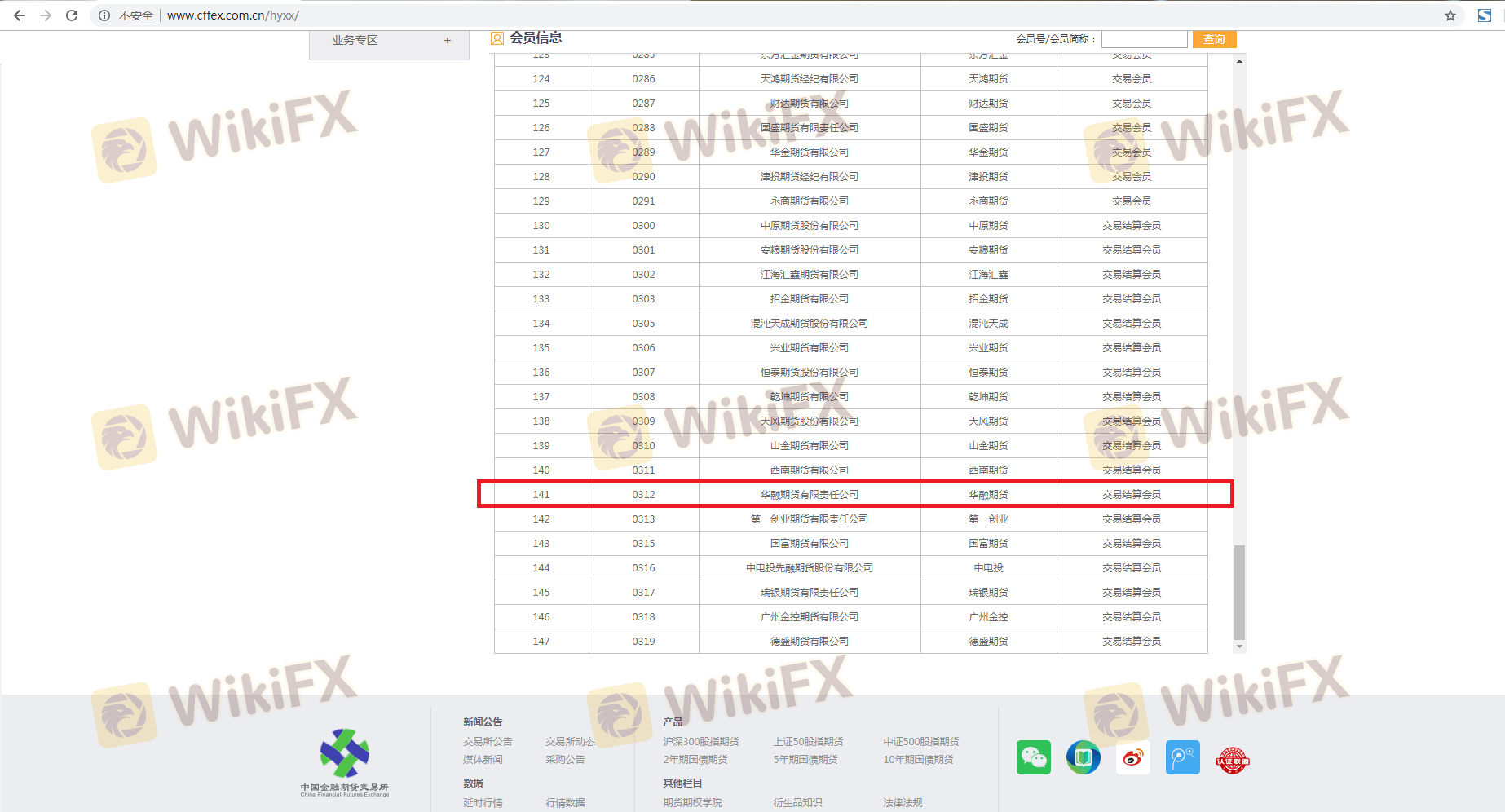Click the blue podcast-style footer icon
The image size is (1505, 812).
coord(1182,757)
